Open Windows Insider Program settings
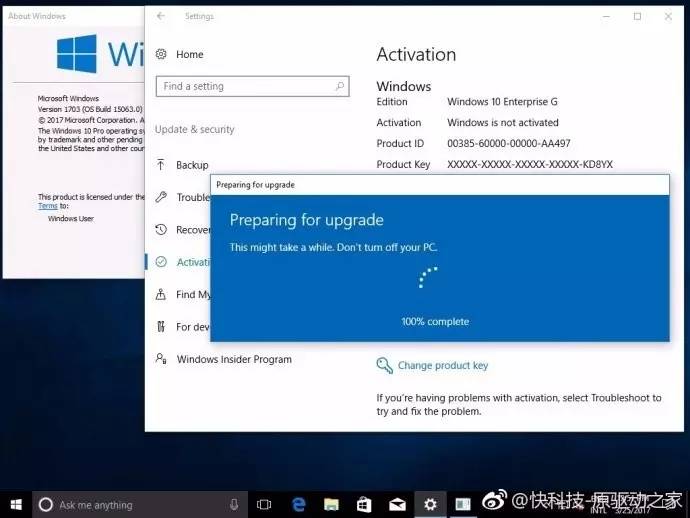This screenshot has height=518, width=690. [x=233, y=359]
